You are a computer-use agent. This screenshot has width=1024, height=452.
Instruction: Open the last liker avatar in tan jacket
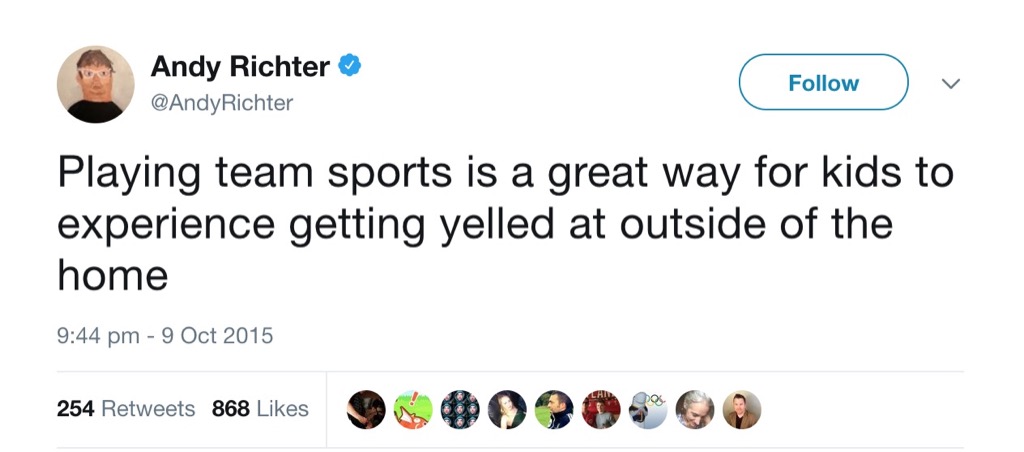[742, 409]
